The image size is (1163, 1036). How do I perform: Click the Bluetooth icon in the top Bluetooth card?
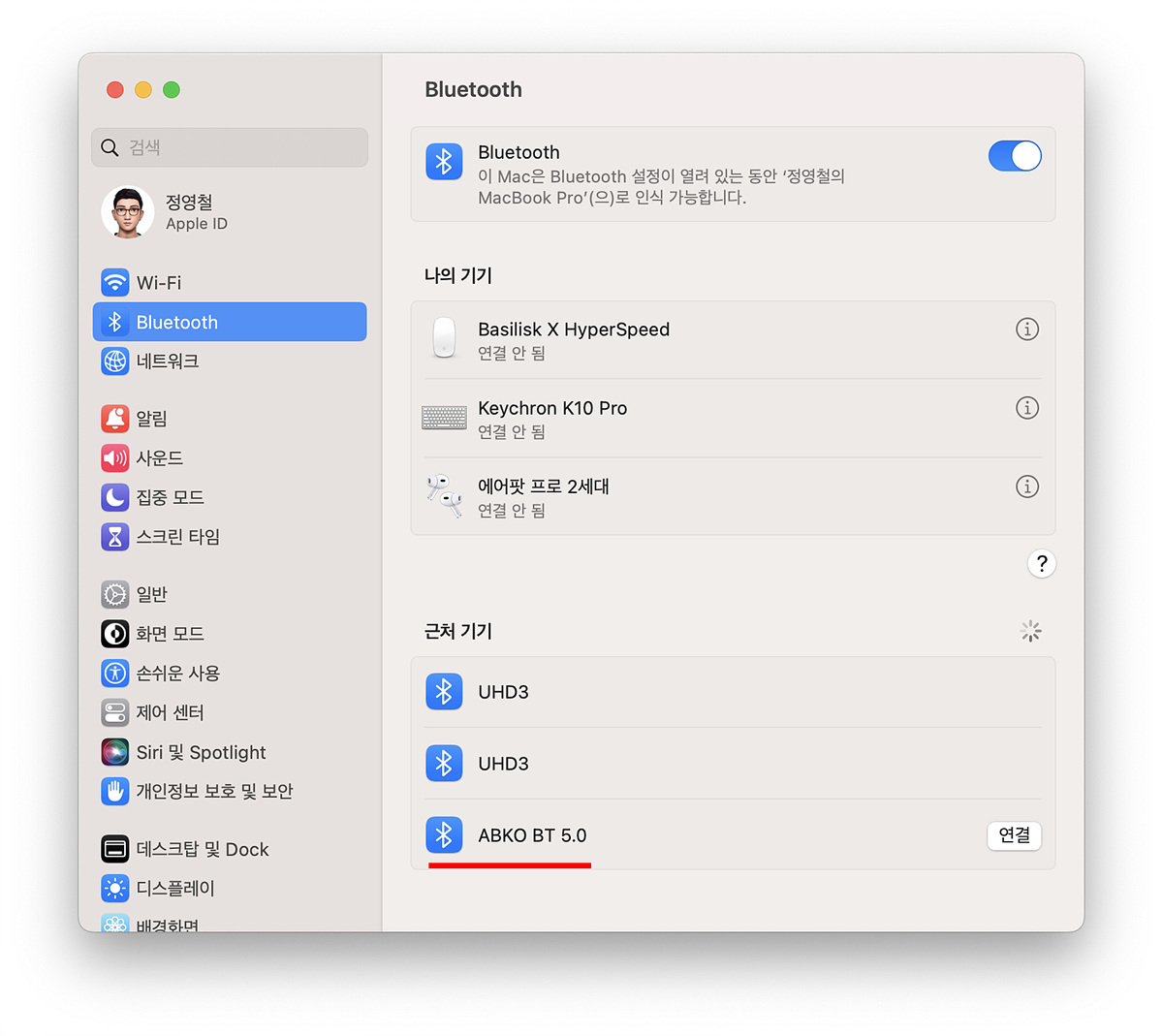444,161
